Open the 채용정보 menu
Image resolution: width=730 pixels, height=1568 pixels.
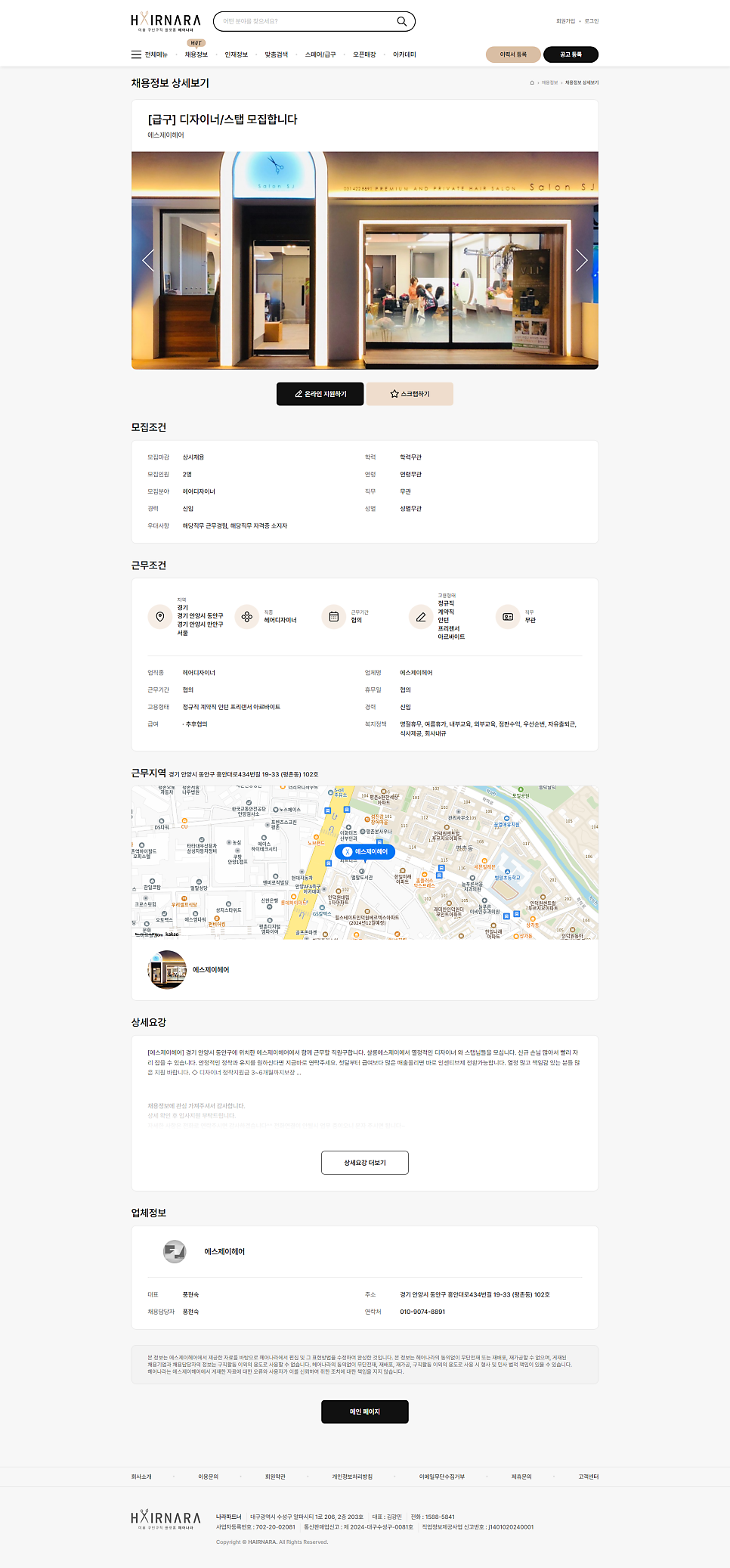(x=196, y=54)
